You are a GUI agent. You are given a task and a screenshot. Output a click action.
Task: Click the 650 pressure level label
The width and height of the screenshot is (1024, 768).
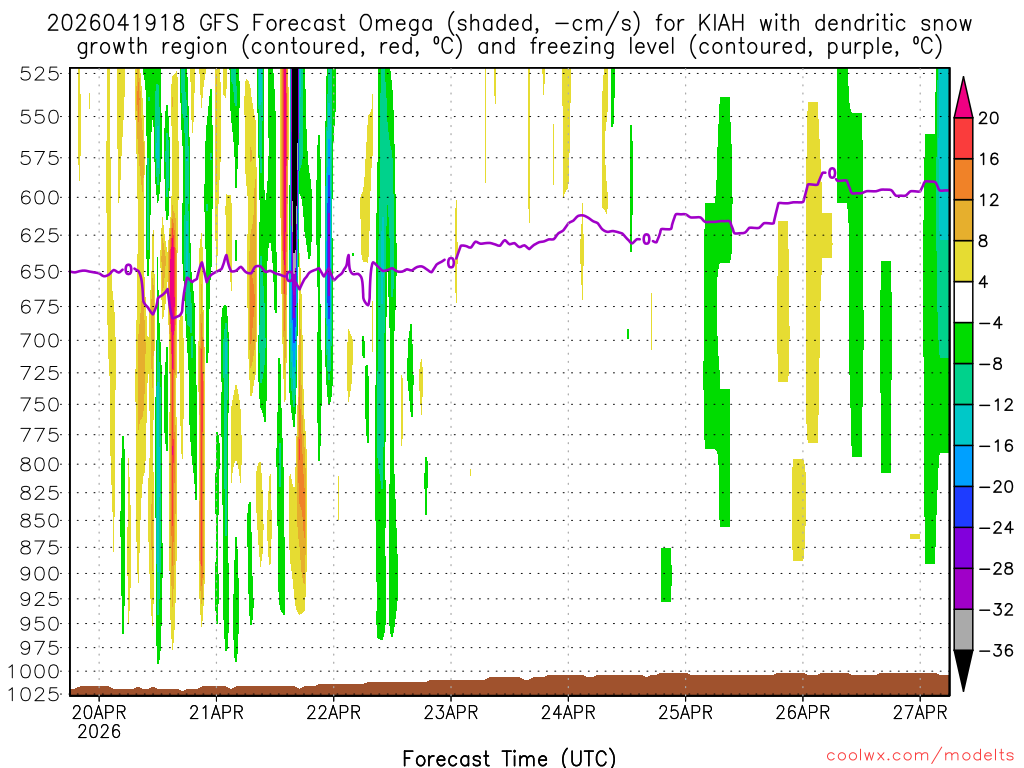click(x=40, y=272)
